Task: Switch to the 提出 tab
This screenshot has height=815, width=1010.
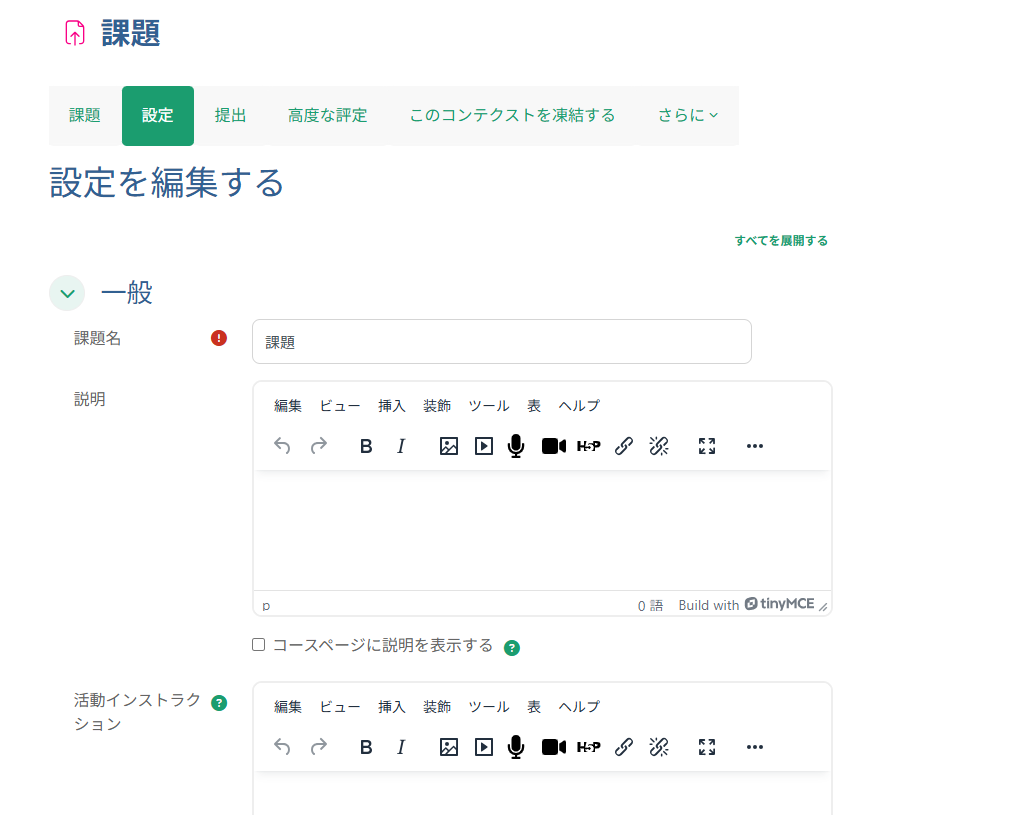Action: coord(230,115)
